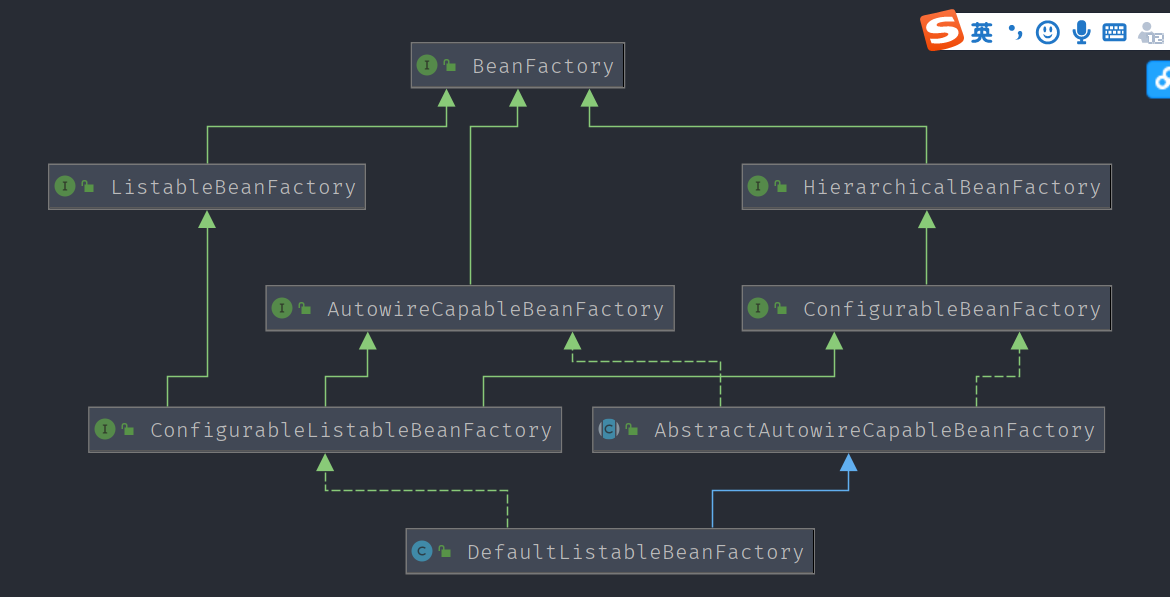The image size is (1170, 597).
Task: Click the DefaultListableBeanFactory label text
Action: pos(635,552)
